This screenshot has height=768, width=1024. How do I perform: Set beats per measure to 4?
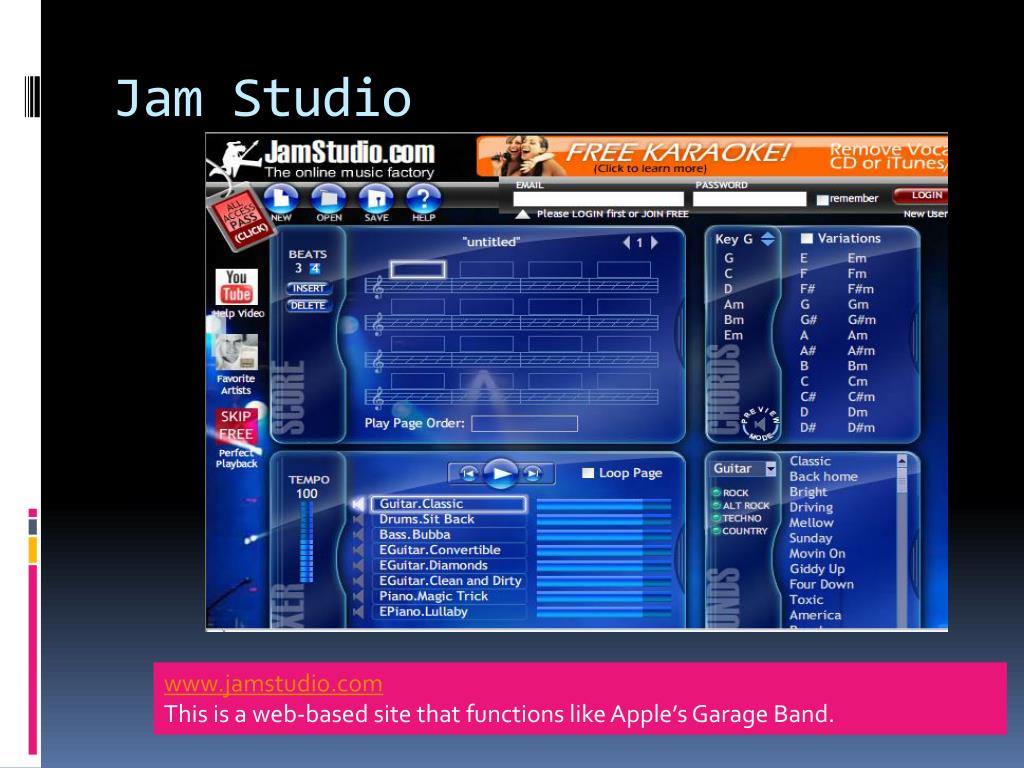click(x=315, y=268)
